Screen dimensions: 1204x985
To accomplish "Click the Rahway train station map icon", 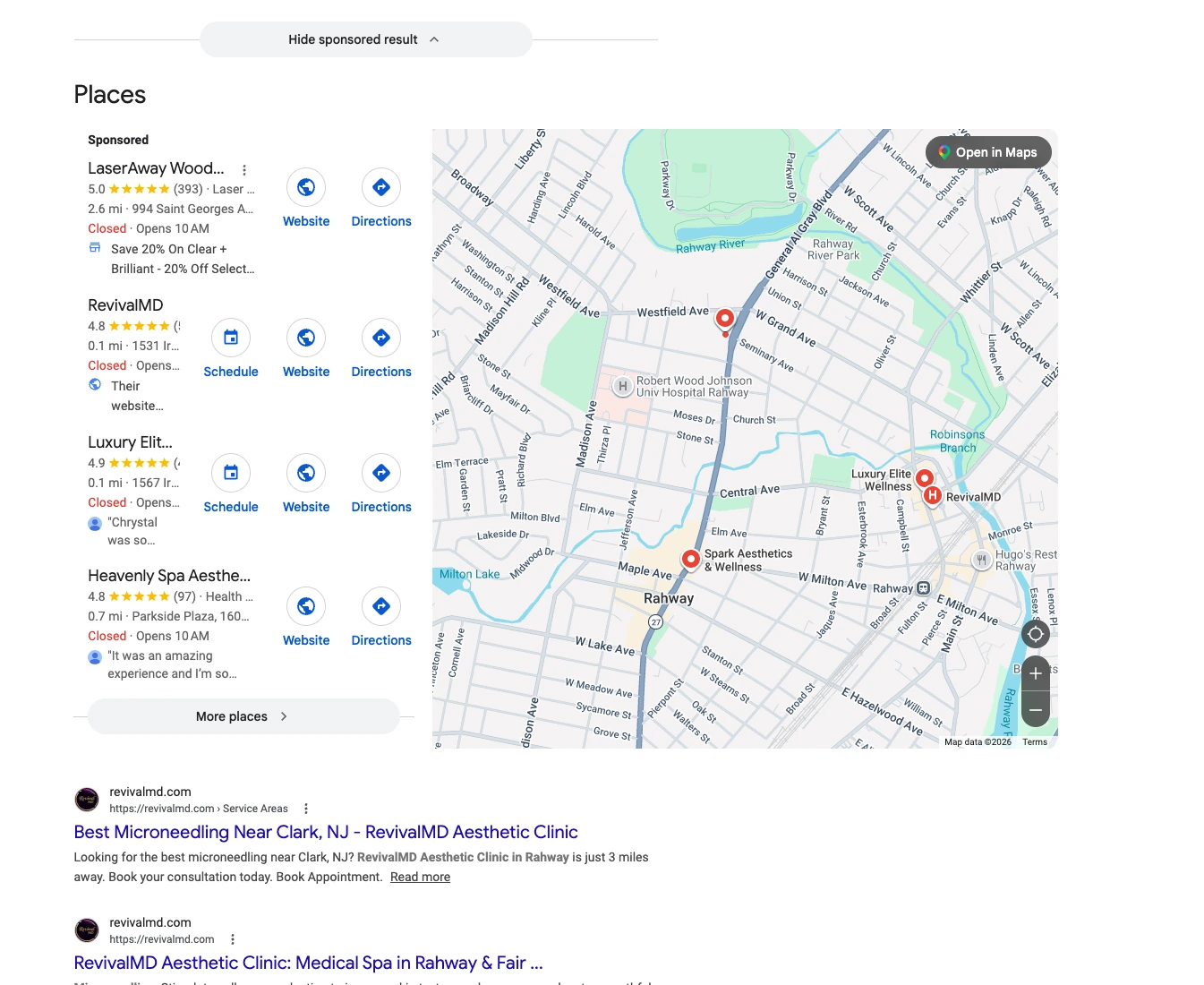I will tap(923, 588).
